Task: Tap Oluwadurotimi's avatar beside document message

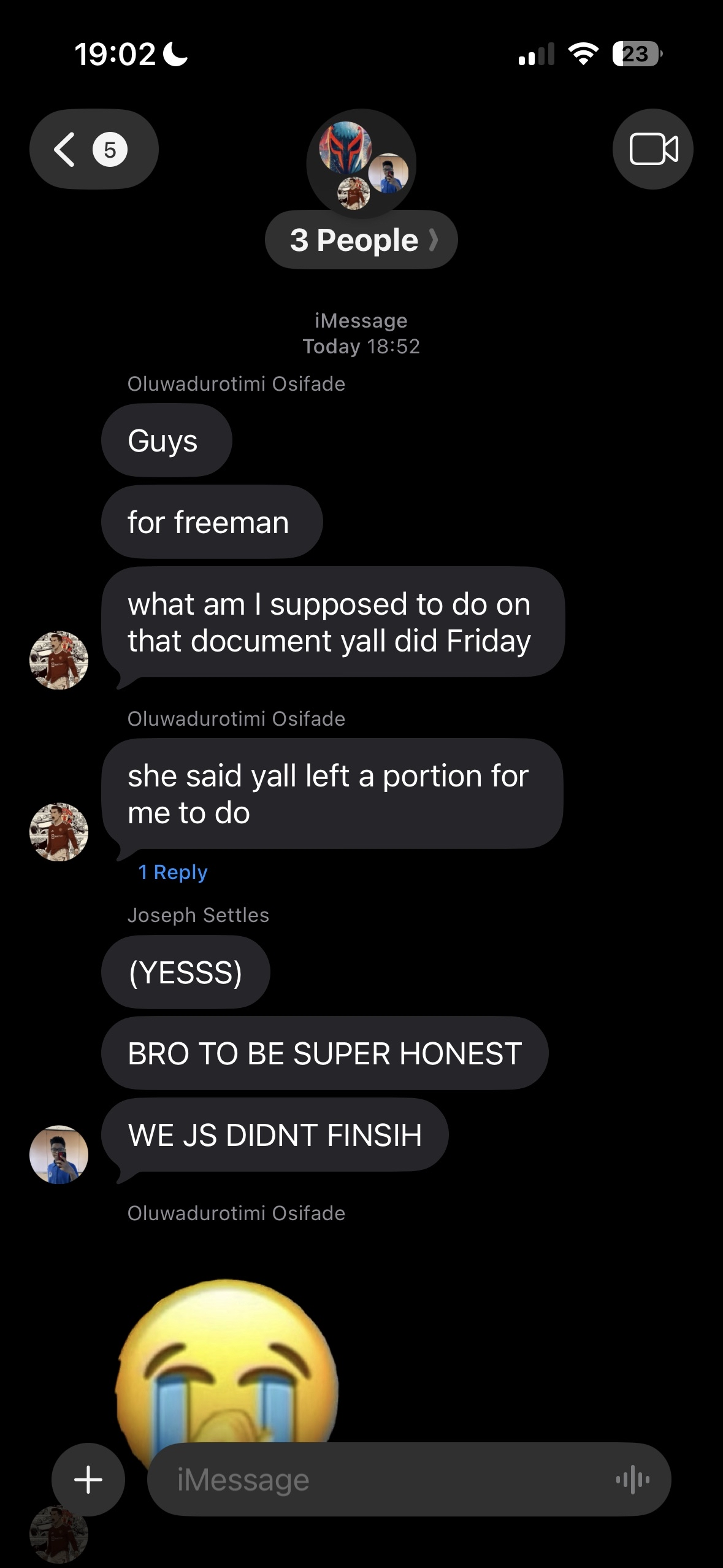Action: tap(59, 660)
